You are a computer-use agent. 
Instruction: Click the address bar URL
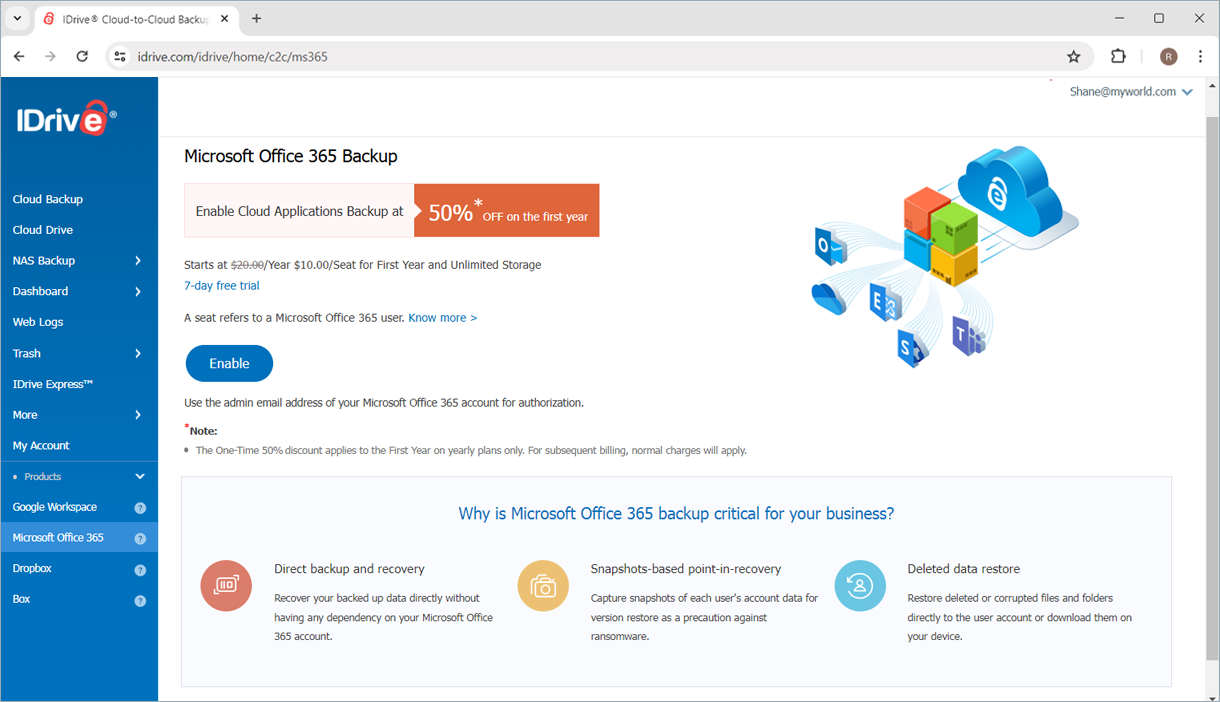pyautogui.click(x=233, y=57)
